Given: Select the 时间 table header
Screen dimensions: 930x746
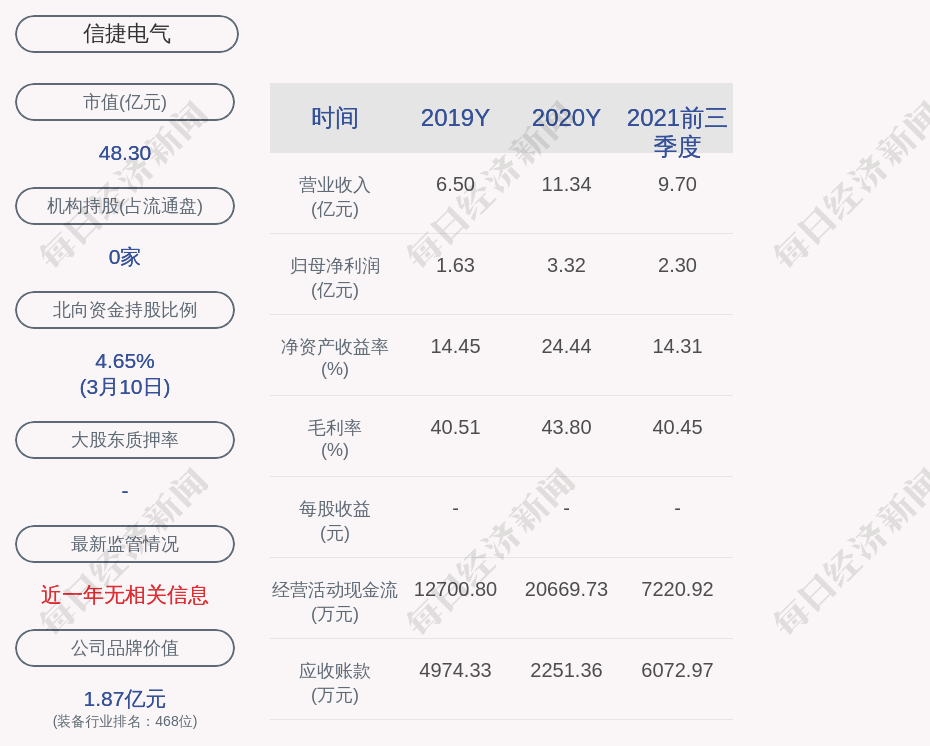Looking at the screenshot, I should pos(335,118).
